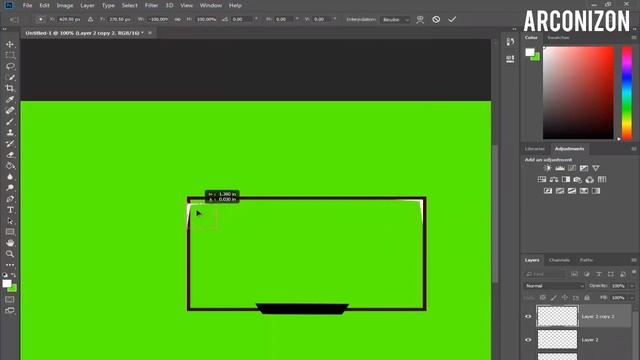Toggle the link width-height proportions button
This screenshot has width=640, height=360.
click(x=178, y=19)
